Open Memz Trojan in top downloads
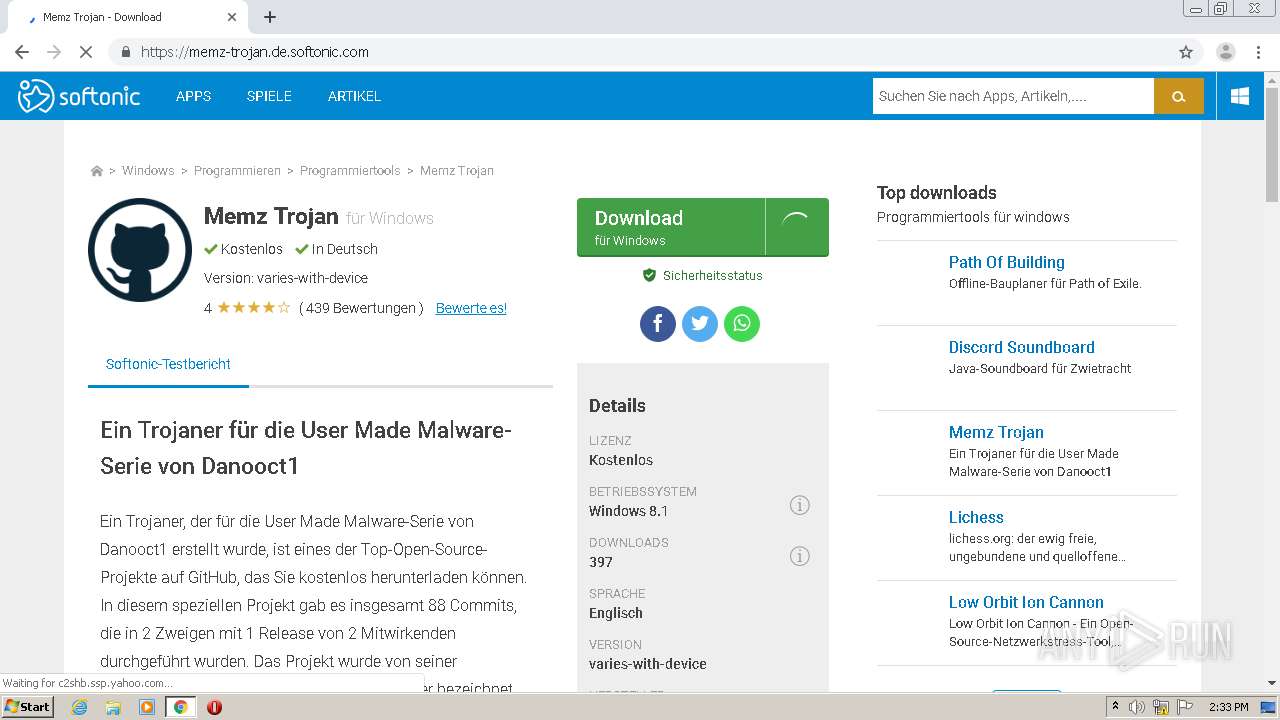The height and width of the screenshot is (720, 1280). click(996, 432)
